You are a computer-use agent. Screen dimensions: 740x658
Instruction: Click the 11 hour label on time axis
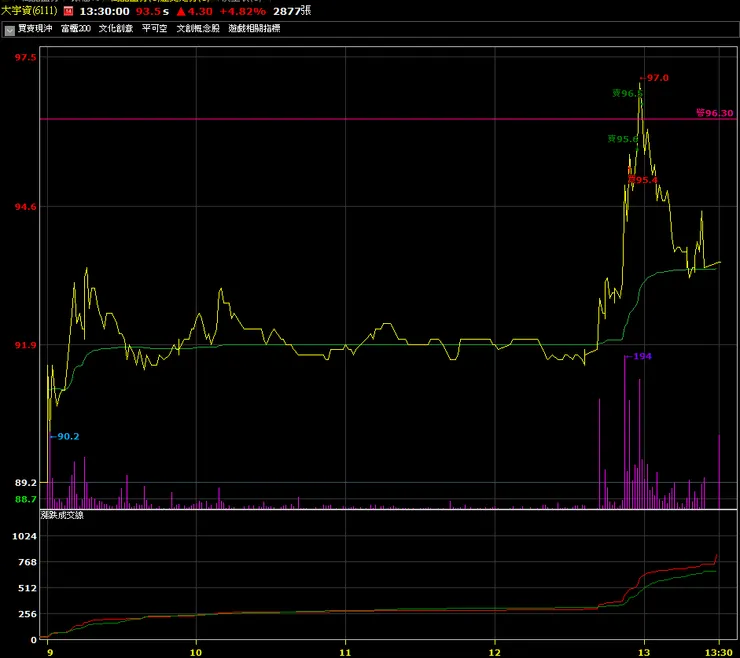[x=345, y=652]
